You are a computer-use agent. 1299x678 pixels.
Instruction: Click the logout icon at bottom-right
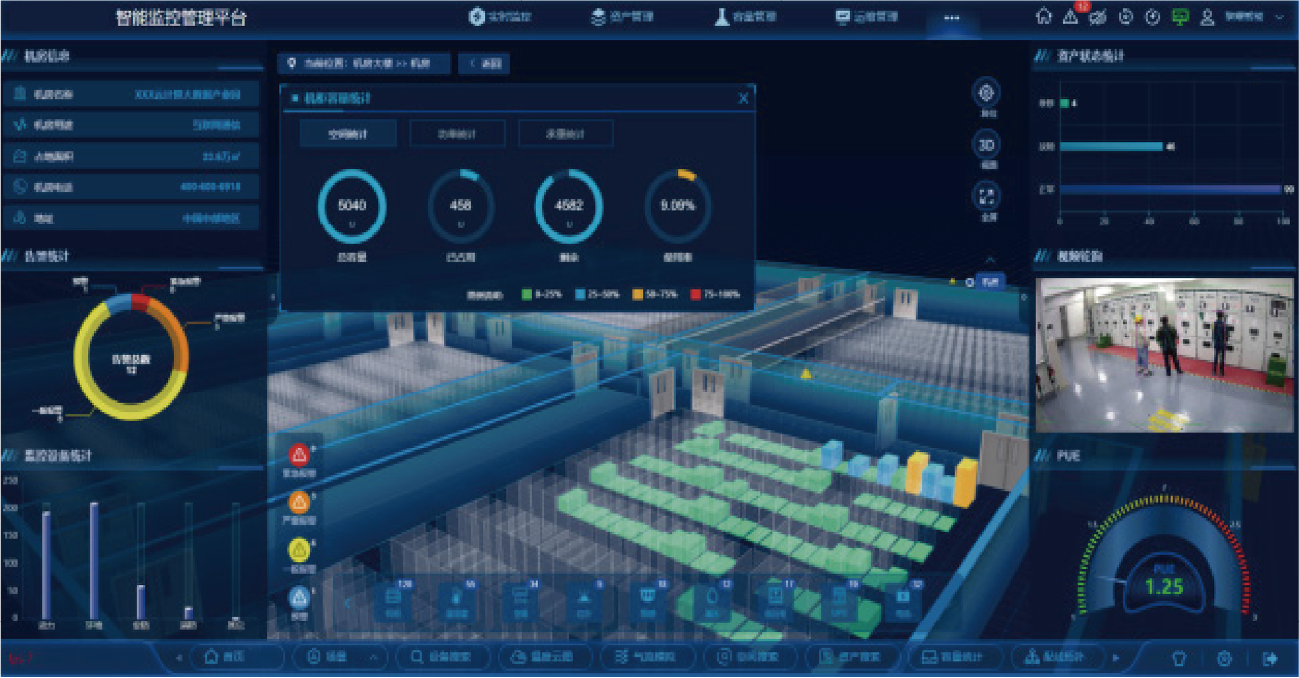1270,658
